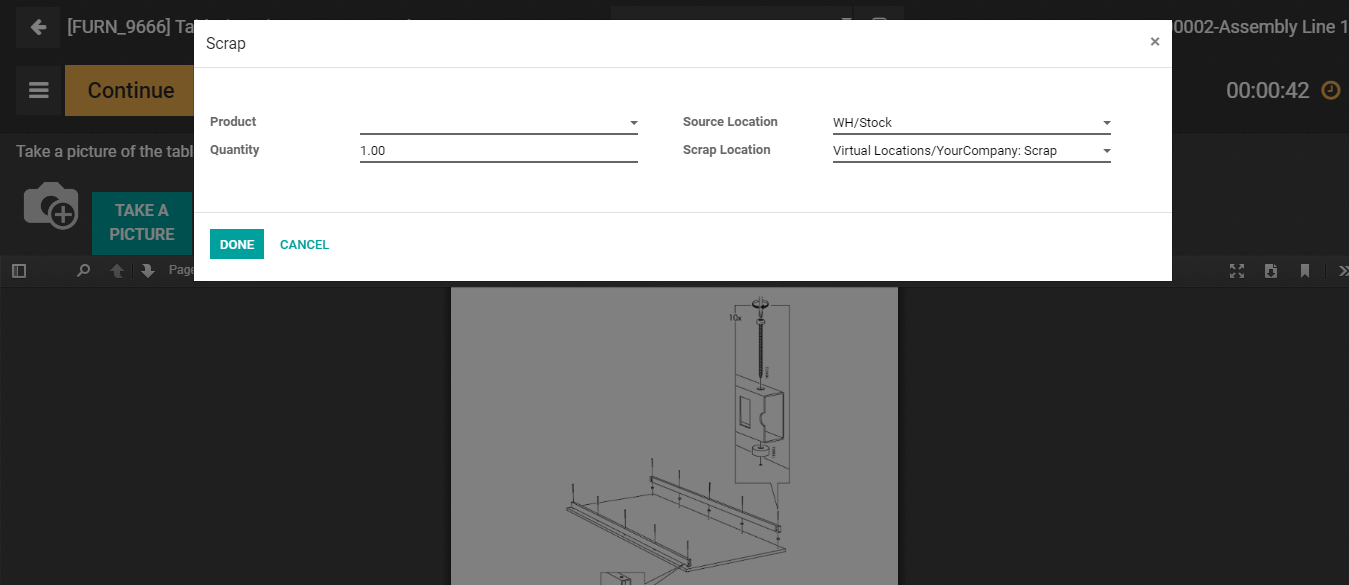
Task: Click the Continue button
Action: click(130, 90)
